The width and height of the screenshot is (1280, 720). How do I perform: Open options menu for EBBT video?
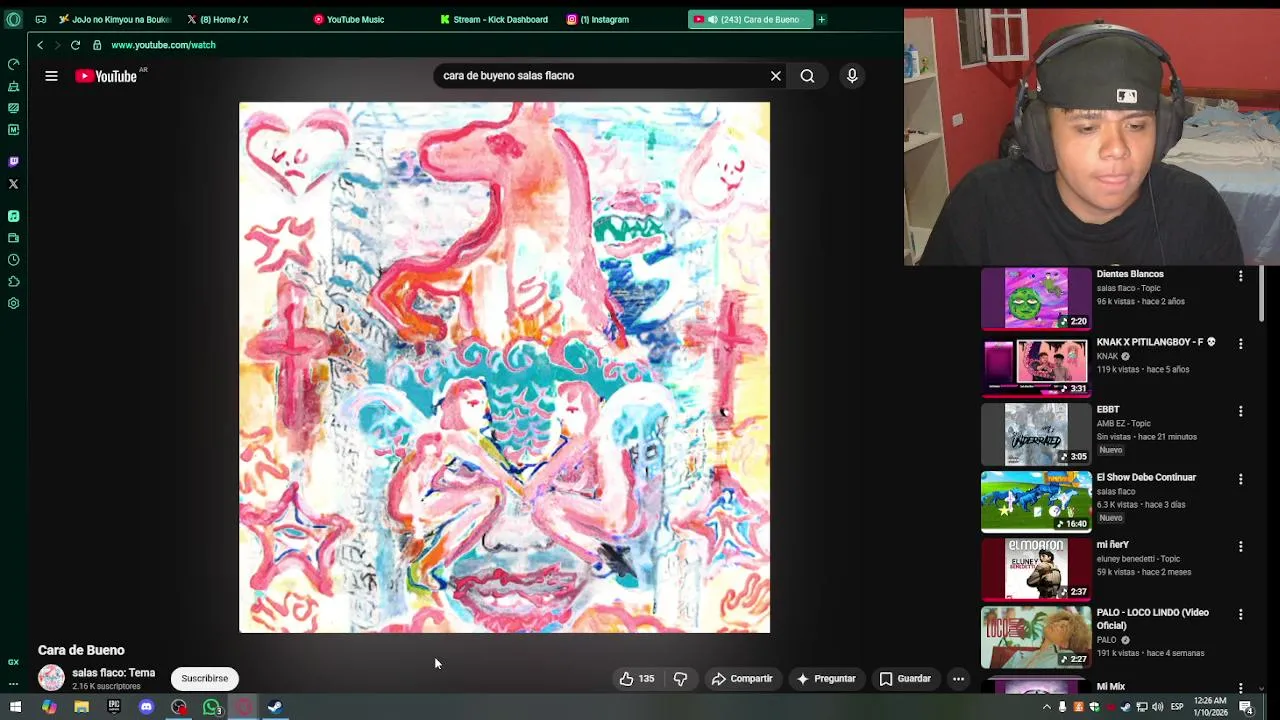pyautogui.click(x=1241, y=411)
